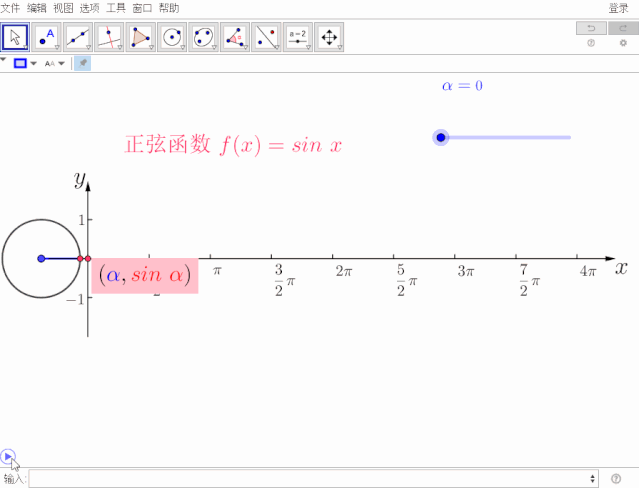The height and width of the screenshot is (488, 639).
Task: Open the Polygon tool submenu arrow
Action: [151, 47]
